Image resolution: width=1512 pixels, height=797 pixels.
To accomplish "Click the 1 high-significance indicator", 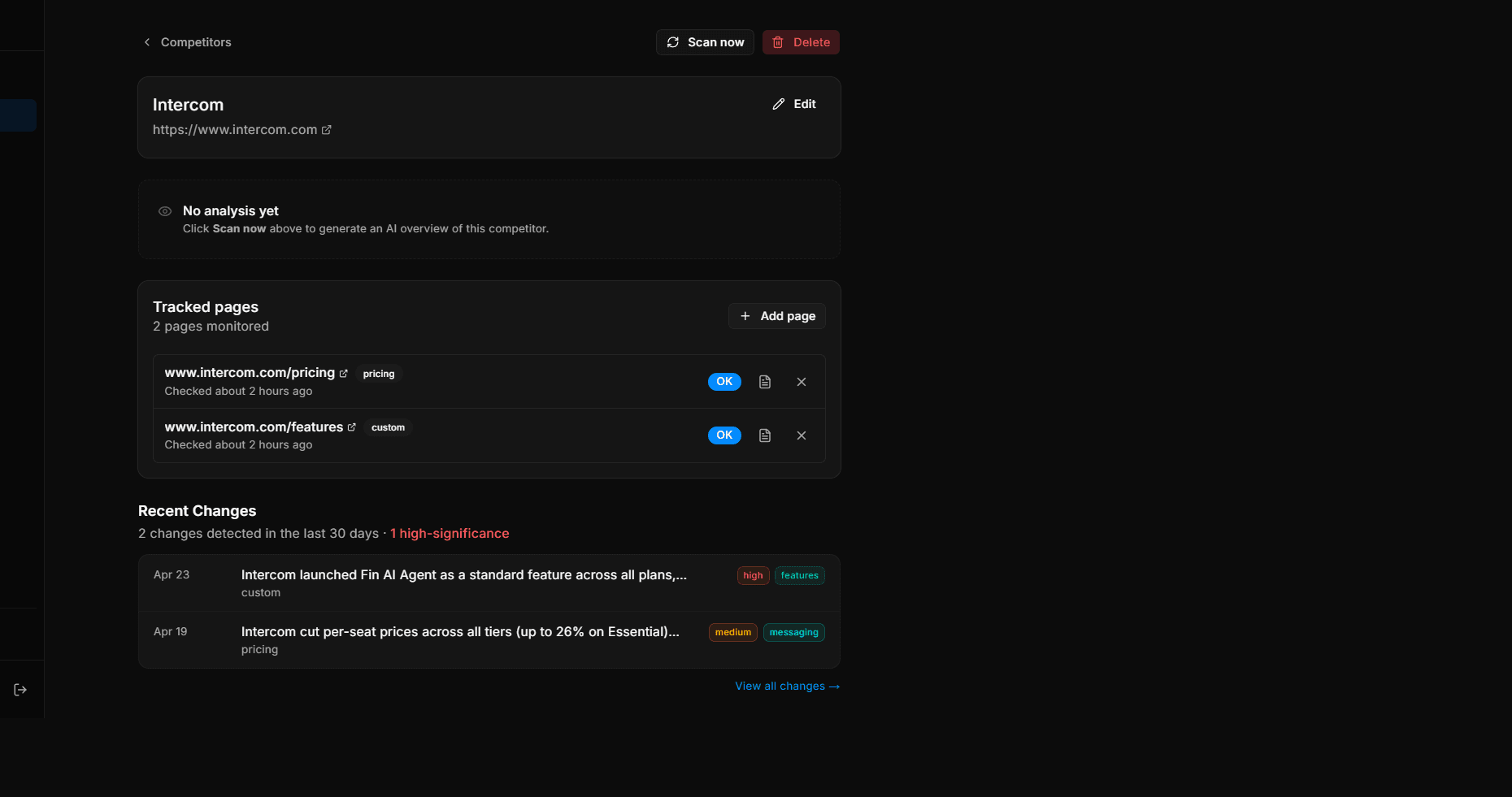I will pyautogui.click(x=450, y=534).
